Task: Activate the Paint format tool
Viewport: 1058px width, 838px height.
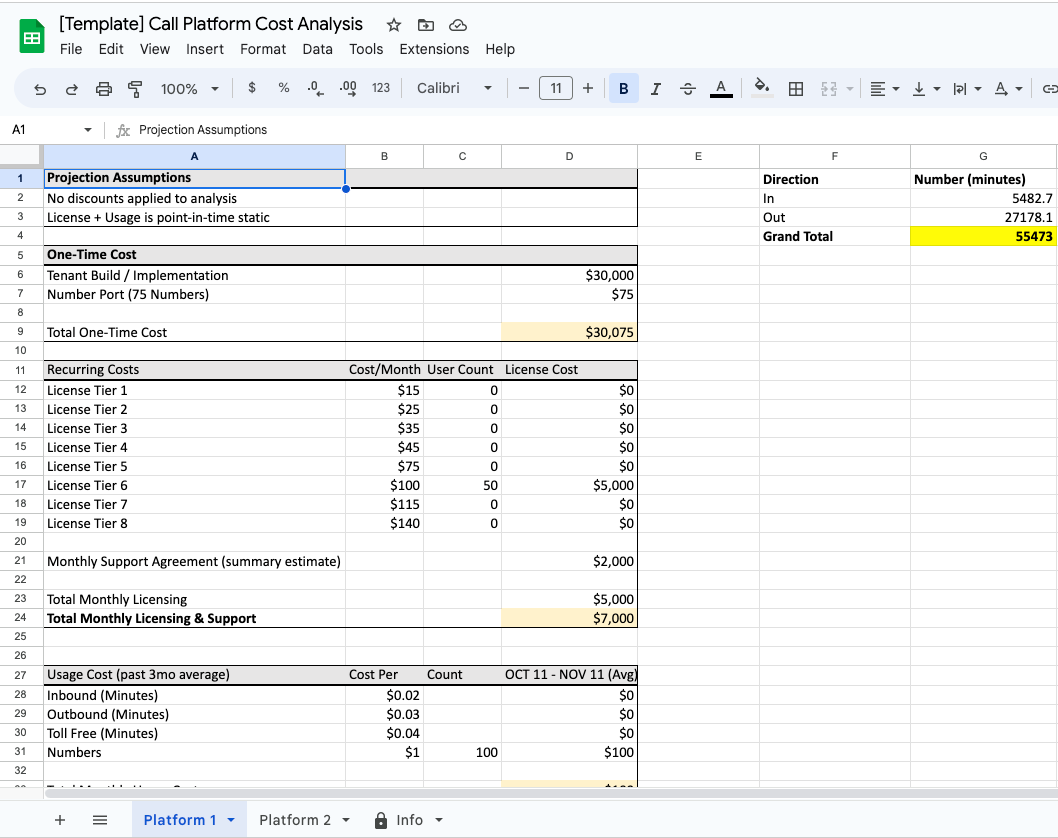Action: click(x=135, y=88)
